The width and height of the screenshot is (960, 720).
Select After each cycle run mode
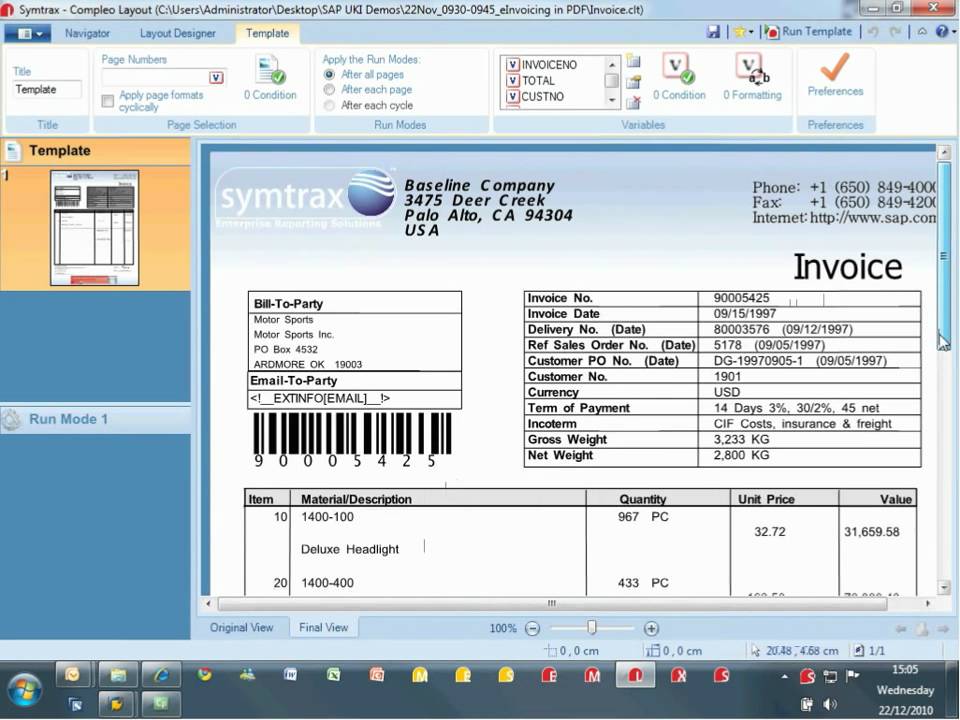329,105
